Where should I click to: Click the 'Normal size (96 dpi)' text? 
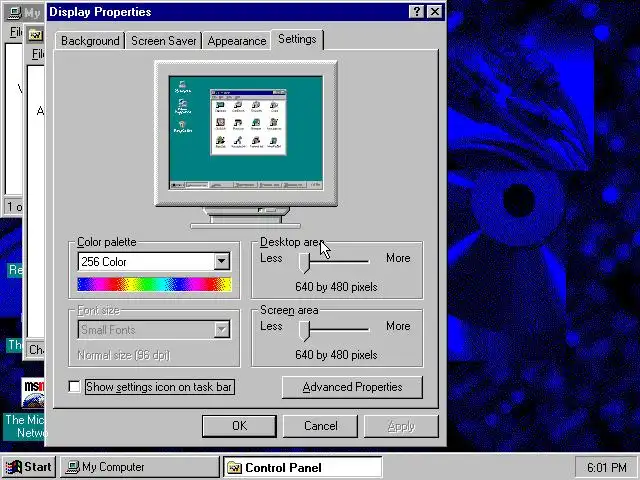pos(123,355)
